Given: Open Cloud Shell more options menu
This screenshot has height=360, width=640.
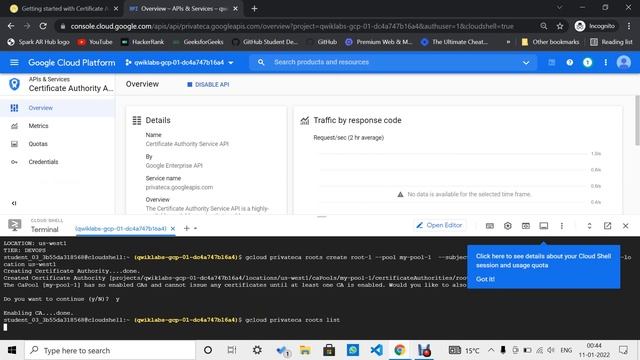Looking at the screenshot, I should coord(562,226).
